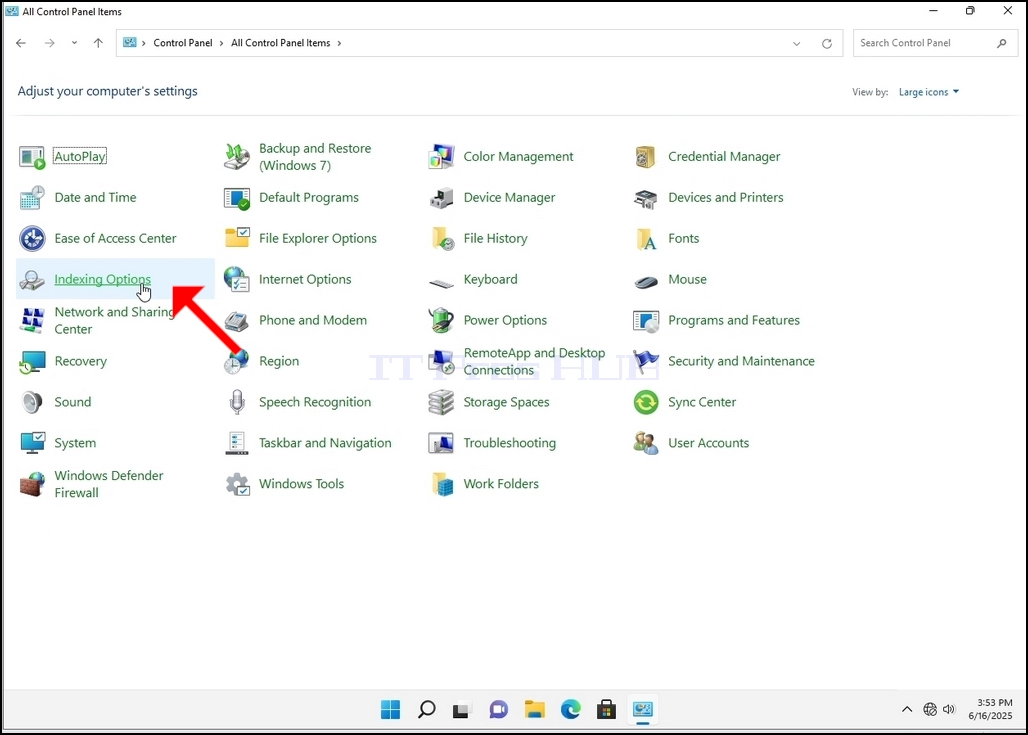Viewport: 1028px width, 735px height.
Task: Click the Sync Center green icon
Action: click(646, 402)
